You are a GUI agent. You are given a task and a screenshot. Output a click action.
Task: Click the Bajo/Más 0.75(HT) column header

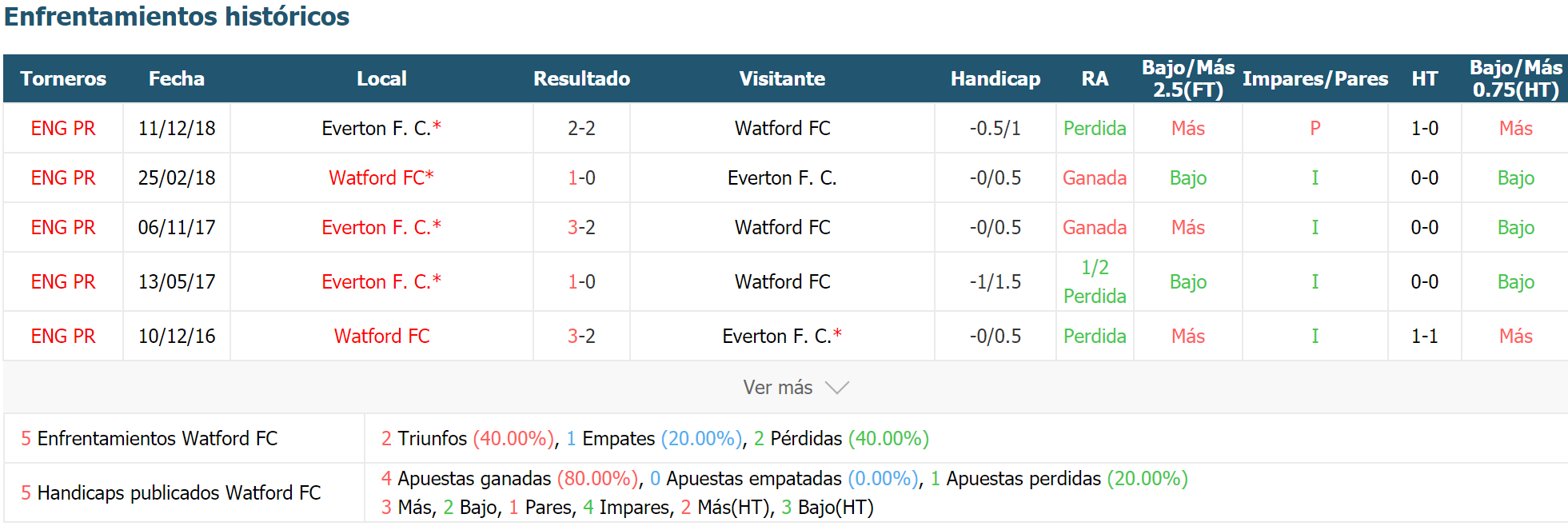1516,78
